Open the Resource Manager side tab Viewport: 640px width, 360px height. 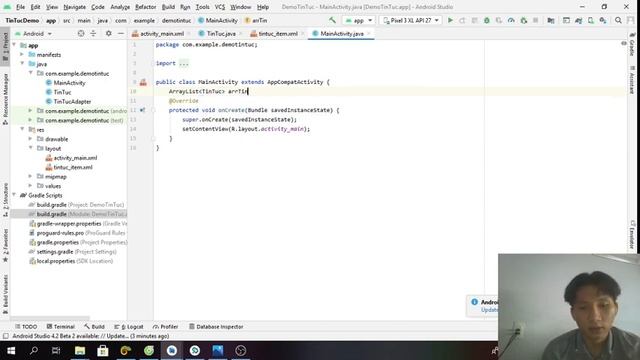pyautogui.click(x=5, y=99)
